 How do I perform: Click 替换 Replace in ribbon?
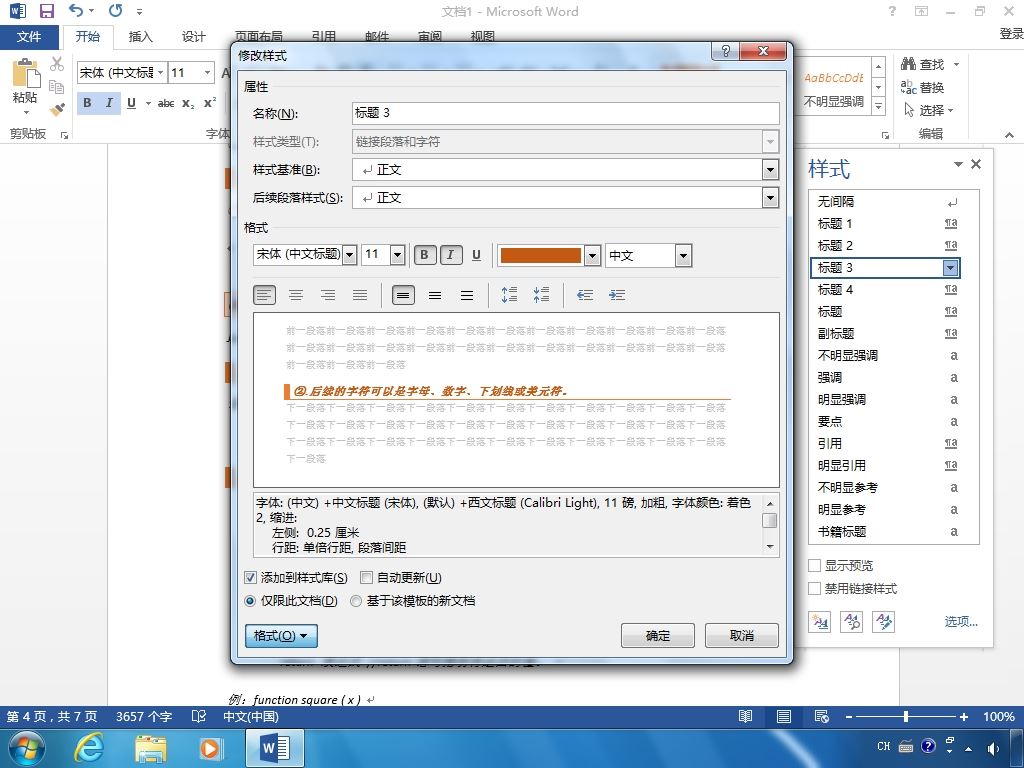click(923, 87)
